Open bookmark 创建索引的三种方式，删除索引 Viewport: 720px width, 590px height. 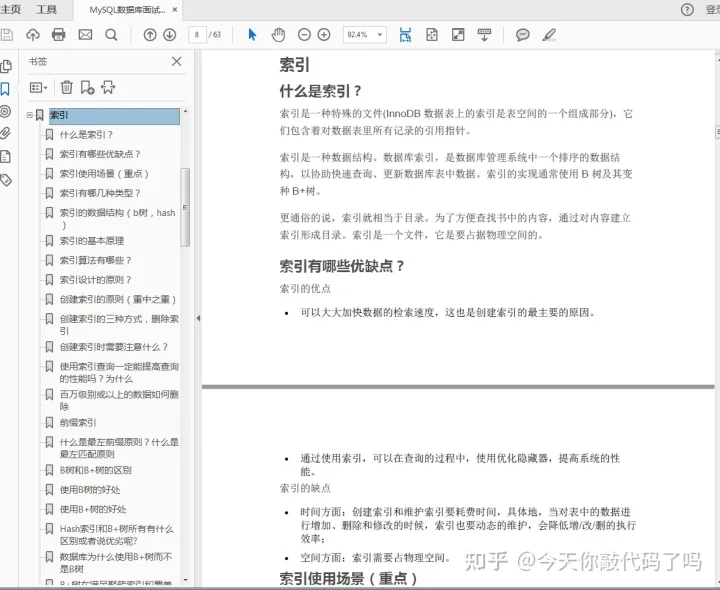coord(119,325)
